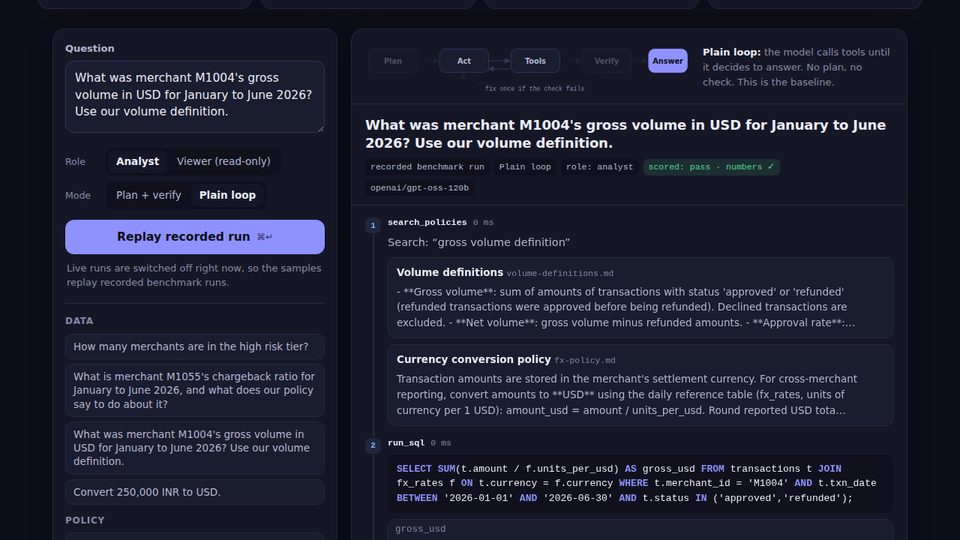Image resolution: width=960 pixels, height=540 pixels.
Task: Click the SQL query code block
Action: point(640,484)
